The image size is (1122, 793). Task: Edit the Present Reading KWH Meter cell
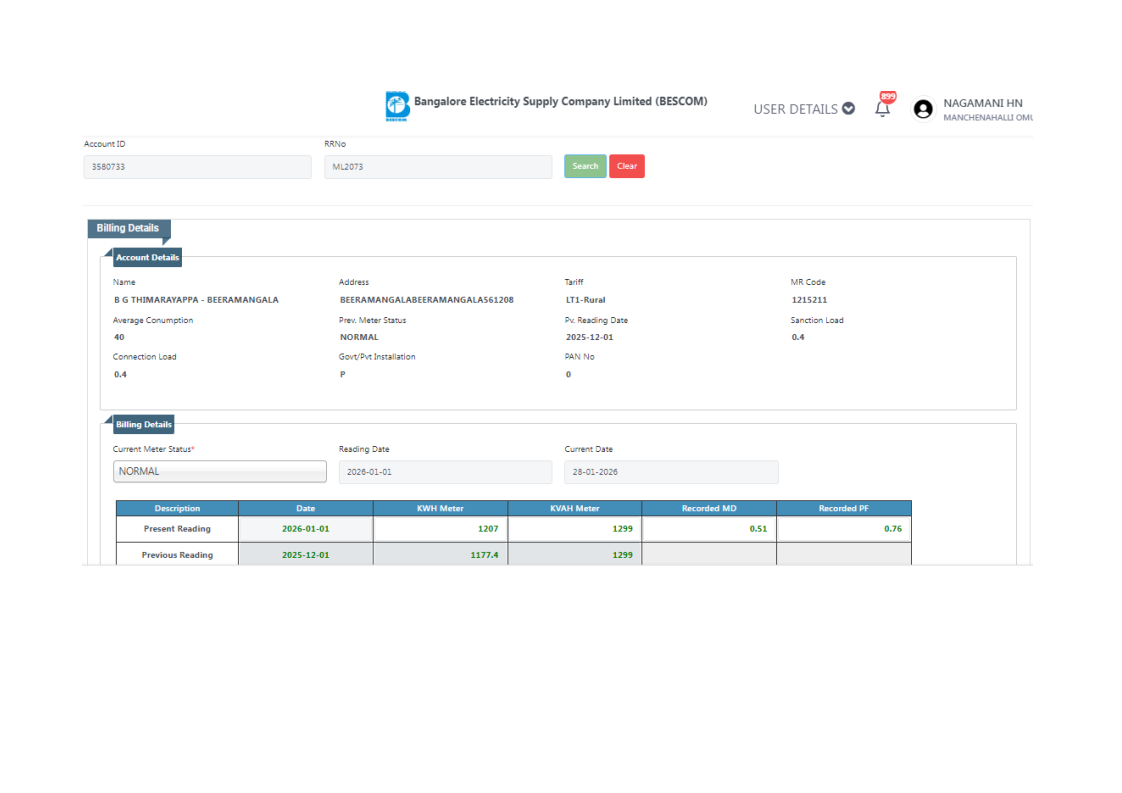coord(440,528)
